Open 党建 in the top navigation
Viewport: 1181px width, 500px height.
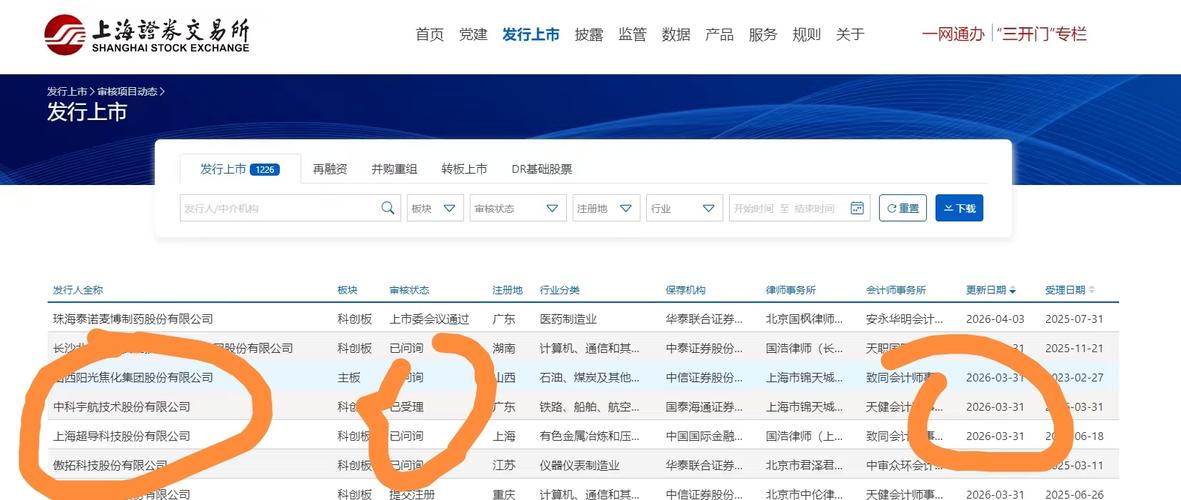473,34
